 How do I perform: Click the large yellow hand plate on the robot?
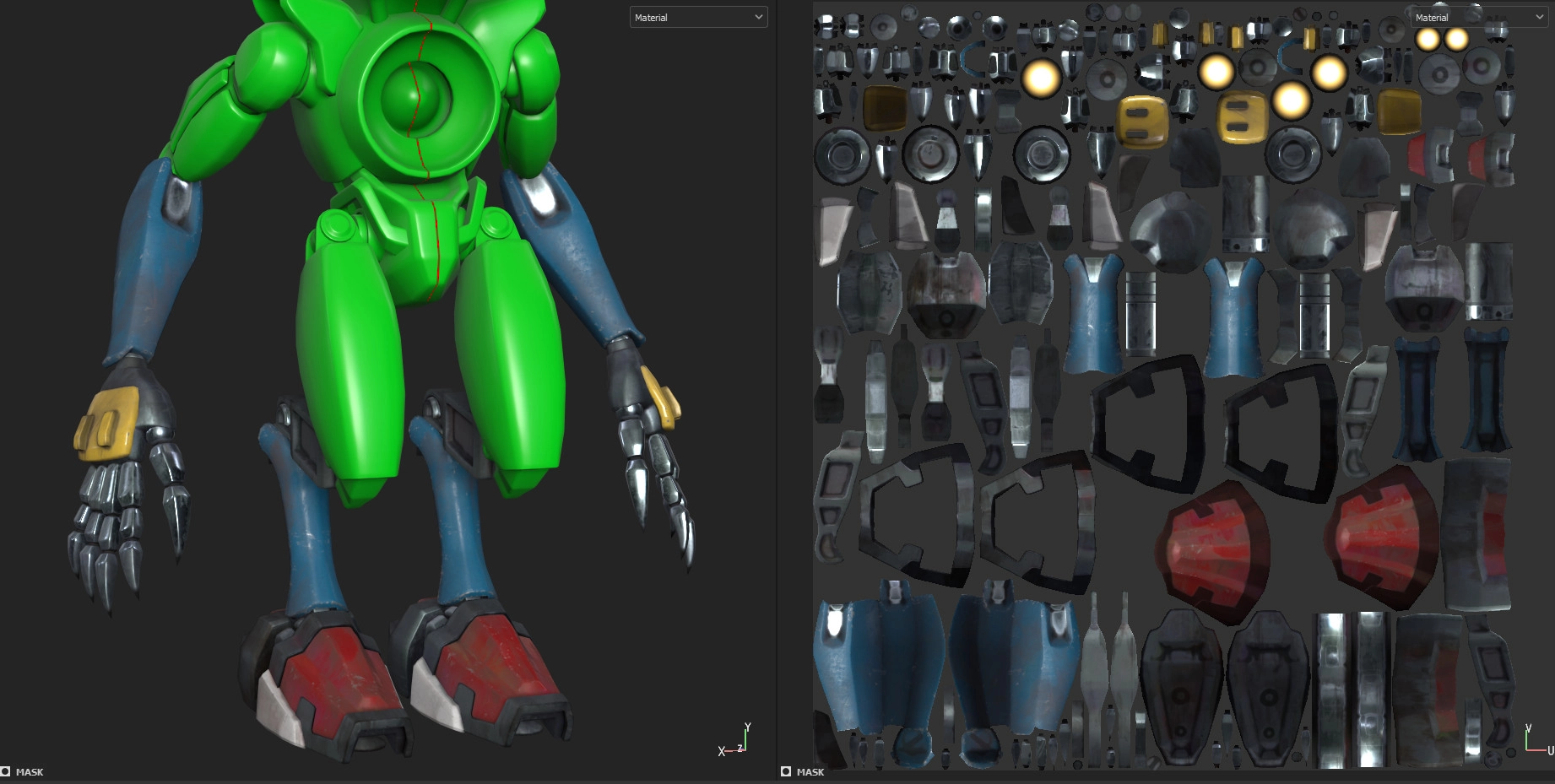point(106,422)
